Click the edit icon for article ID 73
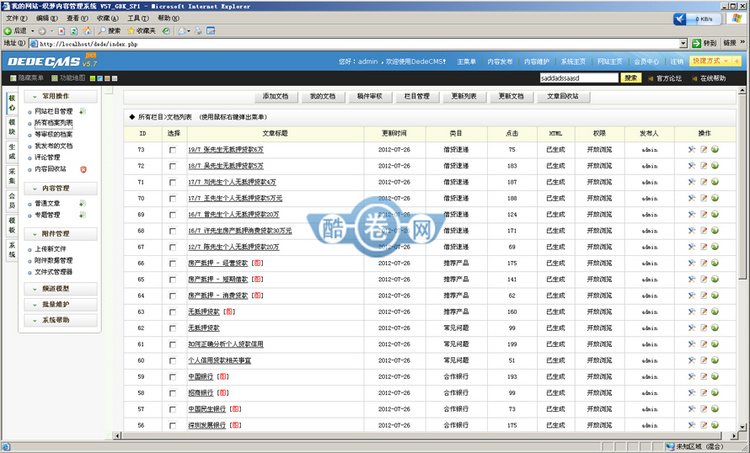750x453 pixels. [704, 149]
